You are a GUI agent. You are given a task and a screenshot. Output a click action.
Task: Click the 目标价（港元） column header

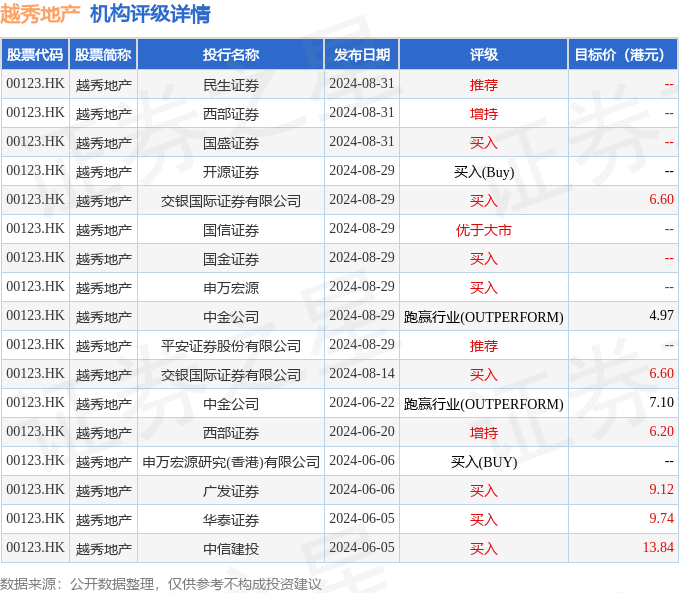tap(623, 55)
